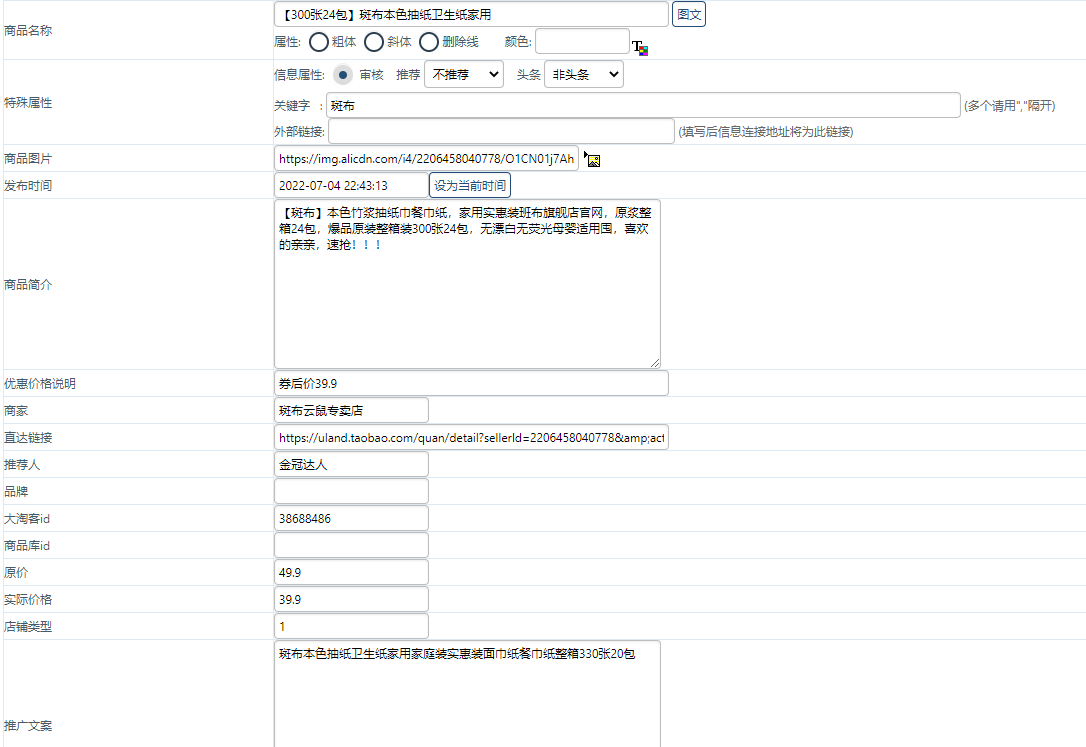Viewport: 1086px width, 747px height.
Task: Select the 斜体 radio button
Action: pos(374,42)
